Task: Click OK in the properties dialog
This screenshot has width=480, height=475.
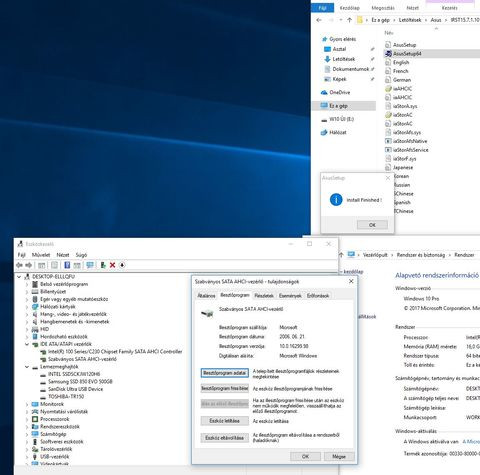Action: tap(305, 456)
